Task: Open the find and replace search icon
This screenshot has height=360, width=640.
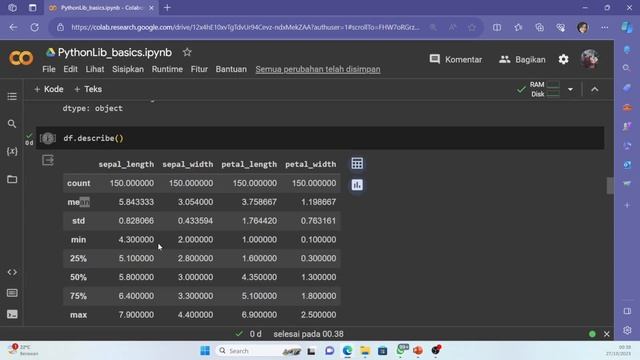Action: pos(12,124)
